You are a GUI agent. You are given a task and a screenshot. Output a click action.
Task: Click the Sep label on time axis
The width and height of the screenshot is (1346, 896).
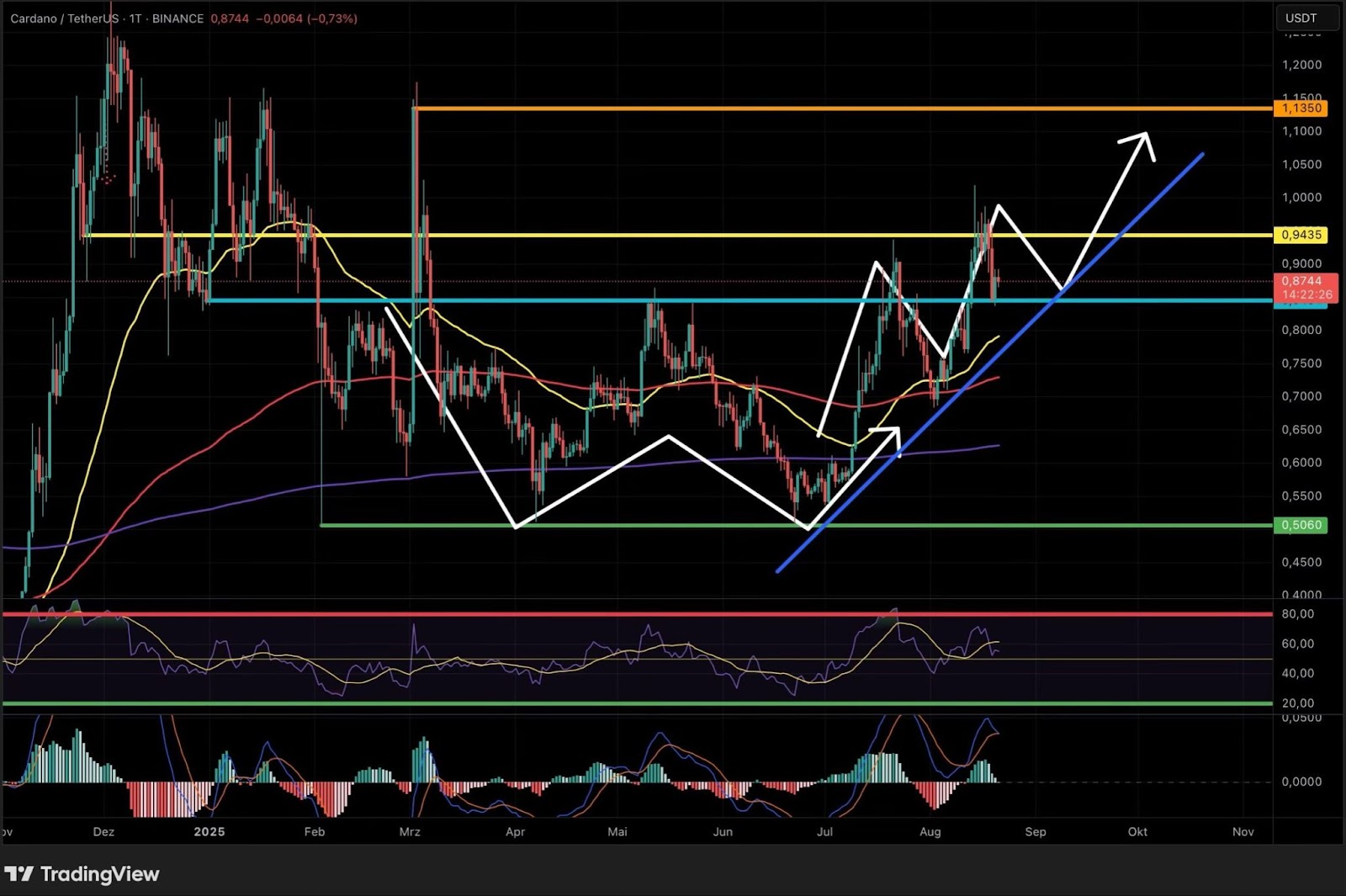coord(1036,832)
